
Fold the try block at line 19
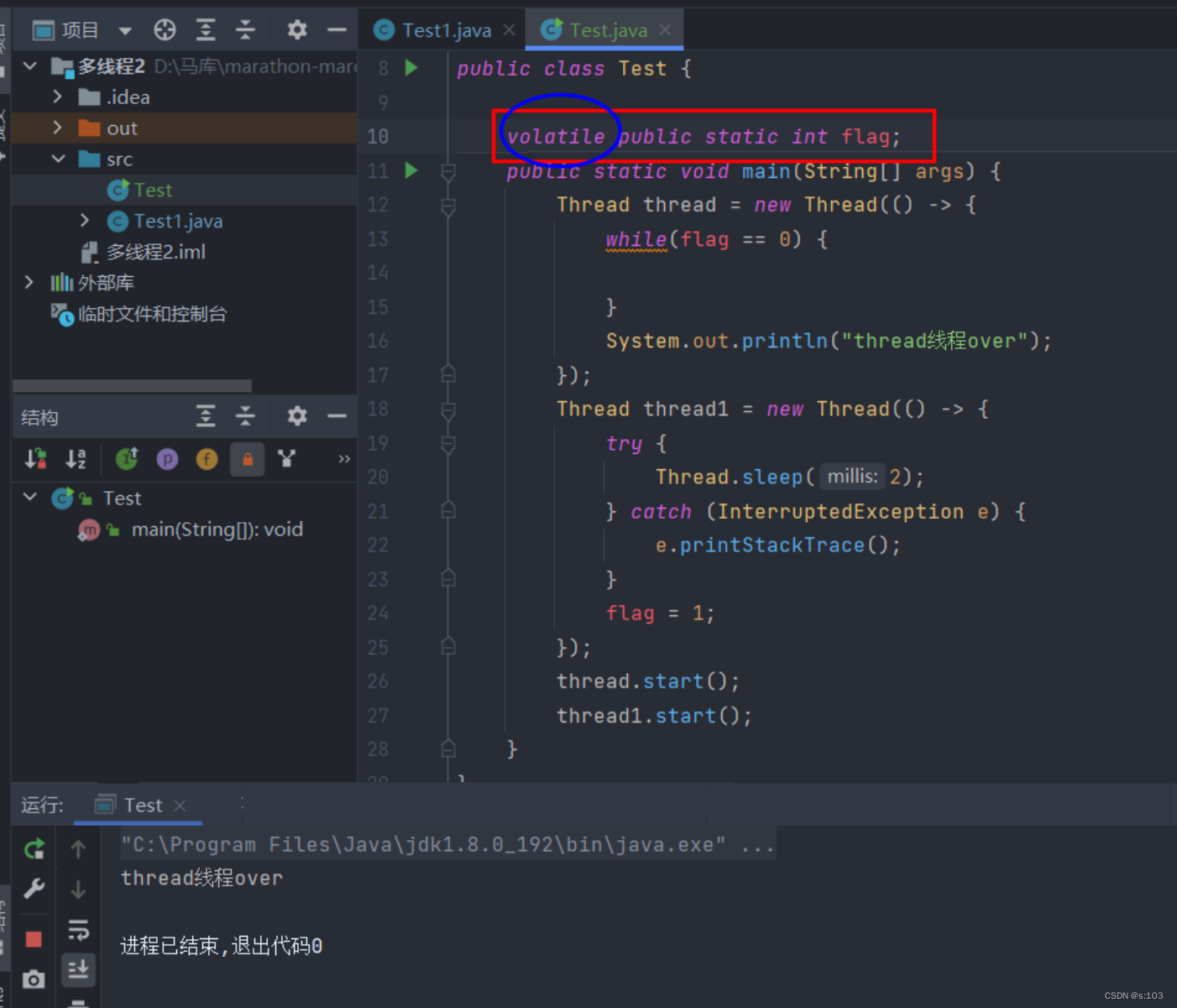pyautogui.click(x=448, y=444)
